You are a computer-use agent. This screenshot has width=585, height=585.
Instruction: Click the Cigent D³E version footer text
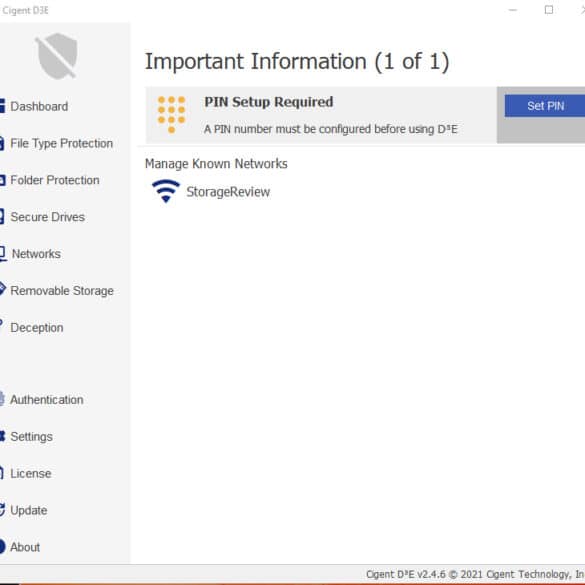[475, 574]
